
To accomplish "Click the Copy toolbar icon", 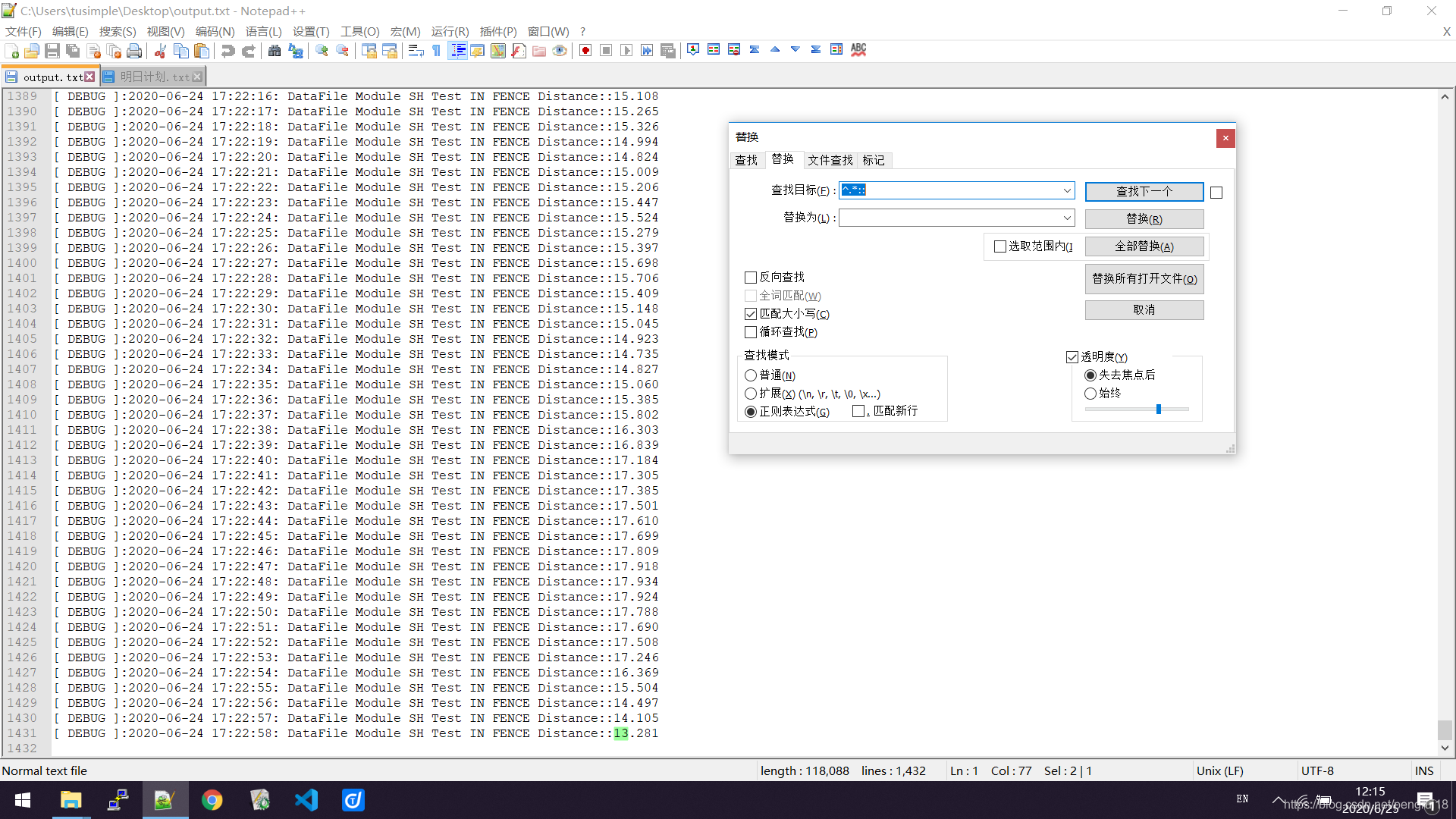I will [180, 51].
